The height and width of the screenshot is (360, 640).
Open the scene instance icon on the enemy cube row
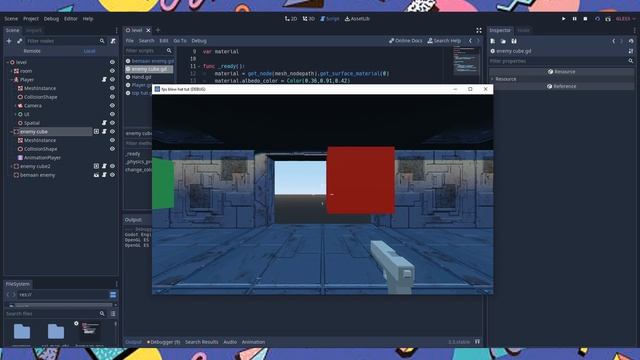pos(96,131)
